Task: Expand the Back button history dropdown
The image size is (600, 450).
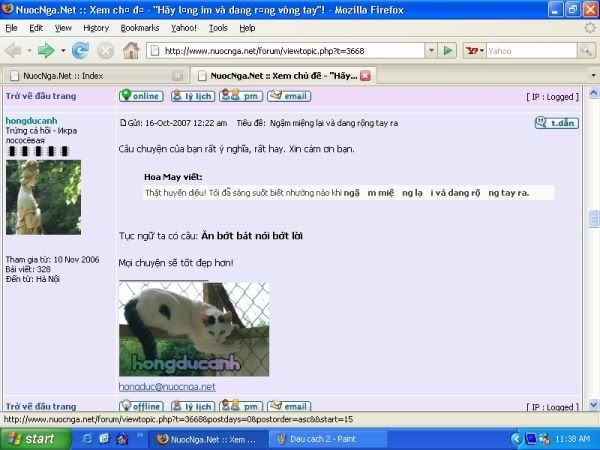Action: point(31,50)
